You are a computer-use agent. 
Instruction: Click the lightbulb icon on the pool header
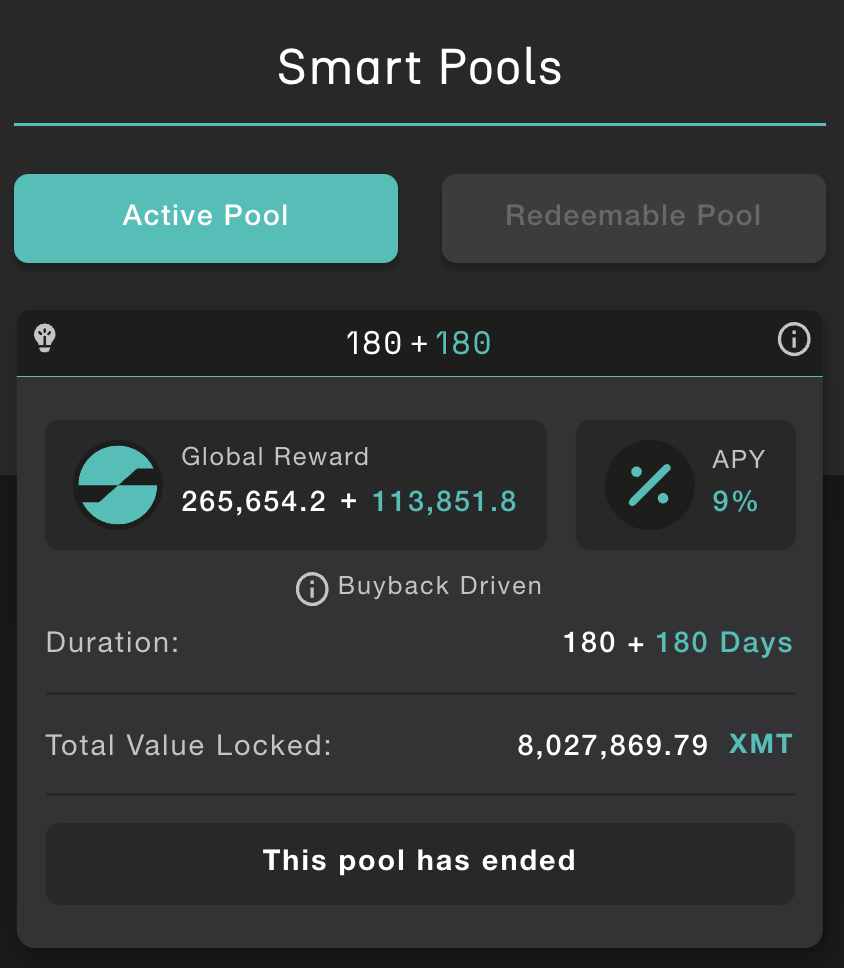[45, 338]
